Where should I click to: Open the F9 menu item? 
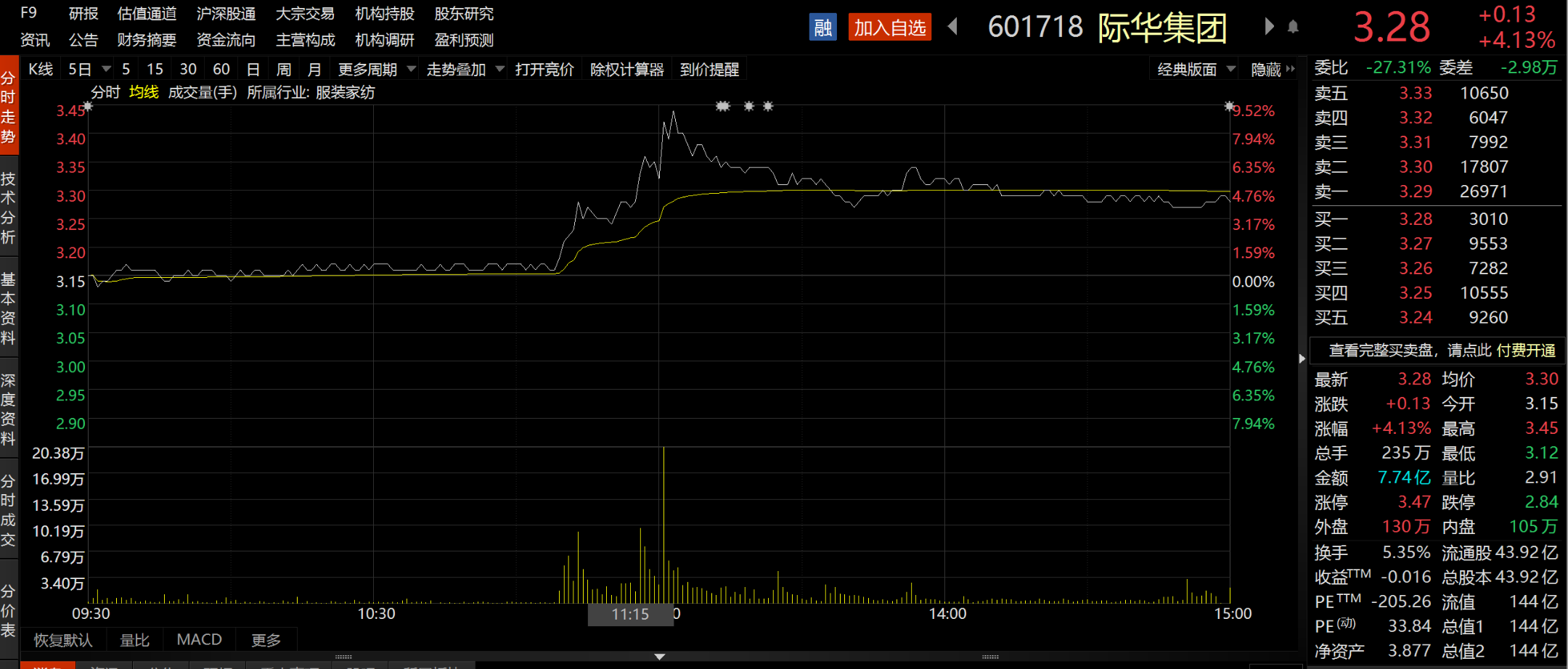pyautogui.click(x=28, y=13)
